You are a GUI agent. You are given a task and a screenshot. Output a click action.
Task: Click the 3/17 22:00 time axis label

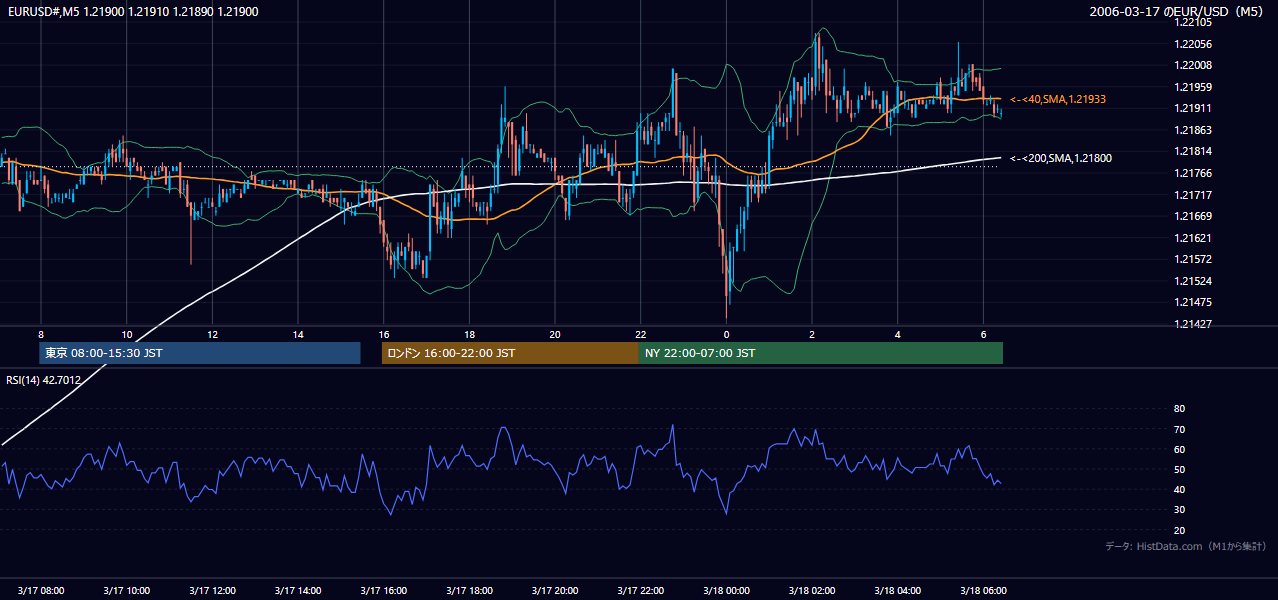click(641, 590)
